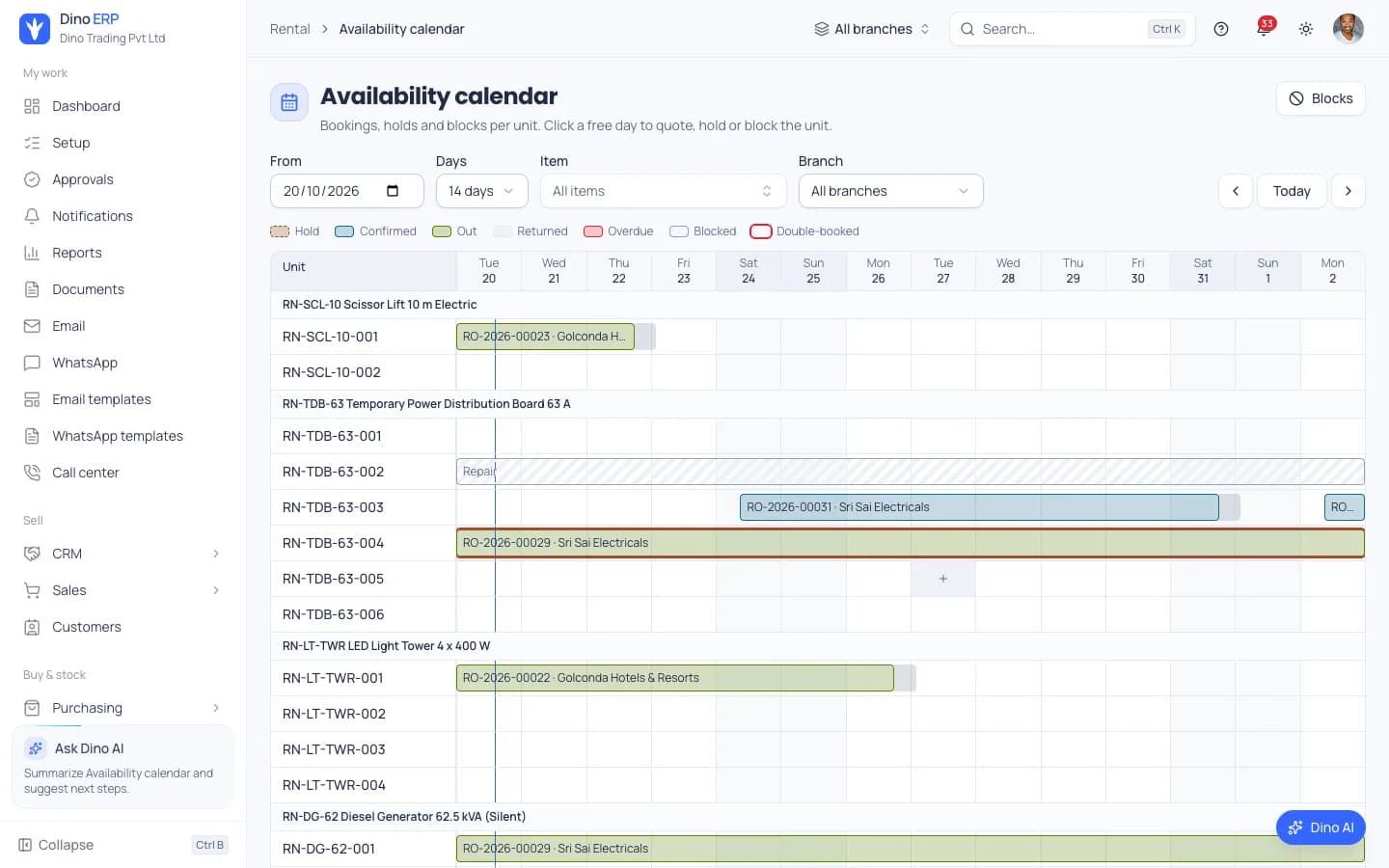
Task: Toggle the light theme sun icon
Action: coord(1306,29)
